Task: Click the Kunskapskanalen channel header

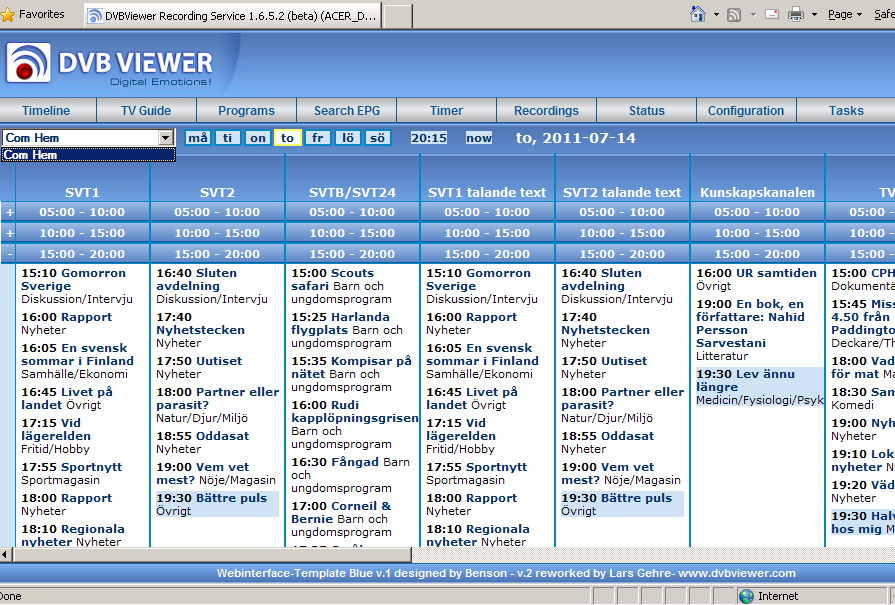Action: click(x=757, y=192)
